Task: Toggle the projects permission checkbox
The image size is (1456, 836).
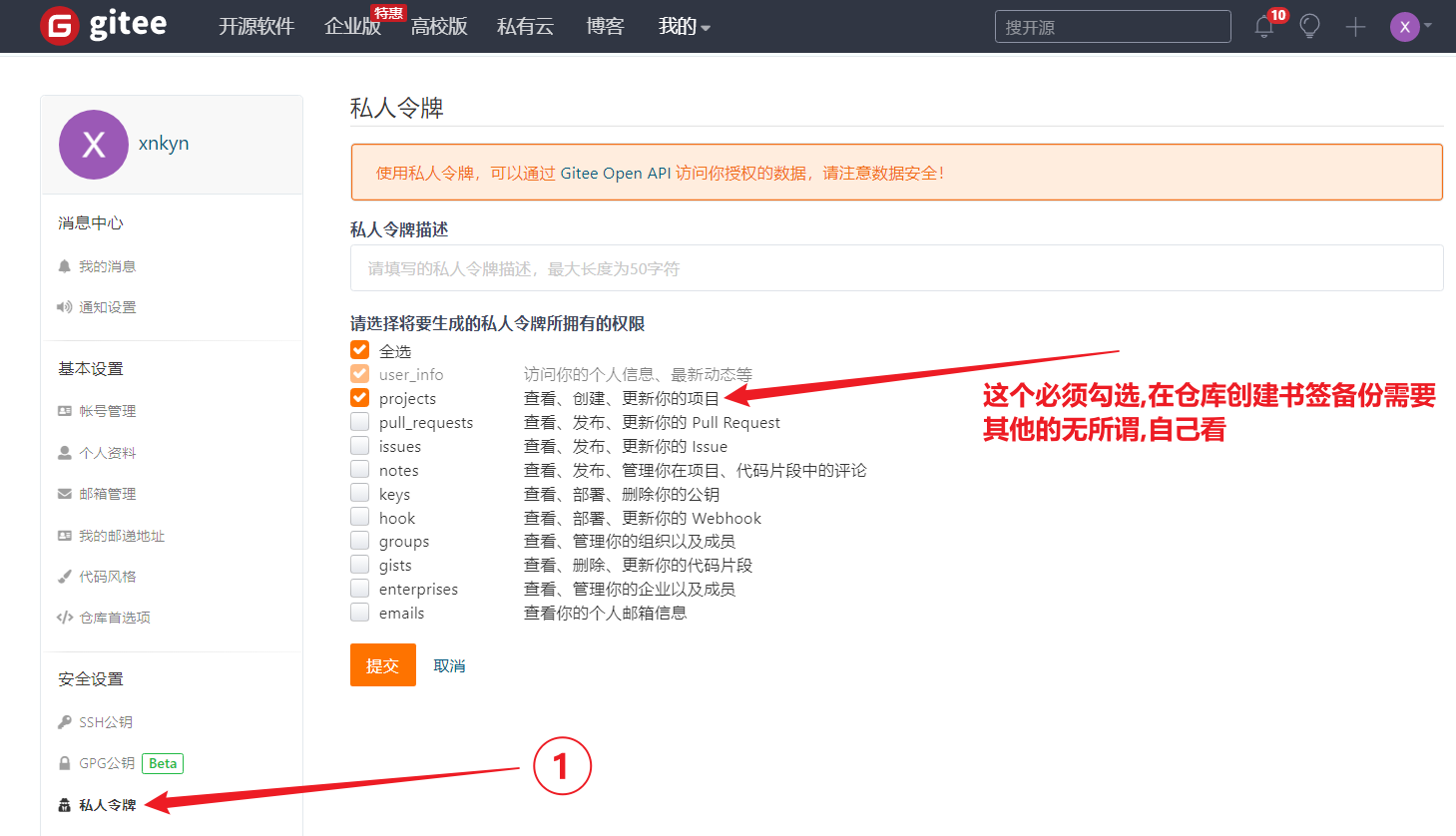Action: tap(360, 398)
